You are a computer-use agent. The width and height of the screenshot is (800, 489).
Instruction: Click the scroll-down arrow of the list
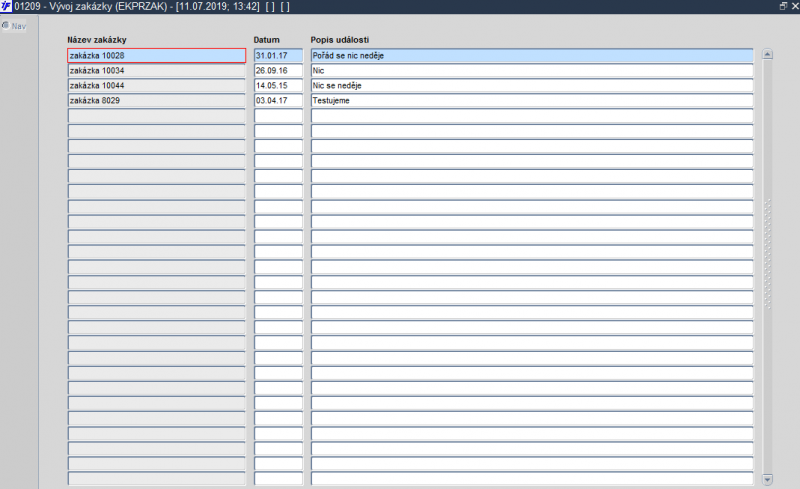pos(767,479)
